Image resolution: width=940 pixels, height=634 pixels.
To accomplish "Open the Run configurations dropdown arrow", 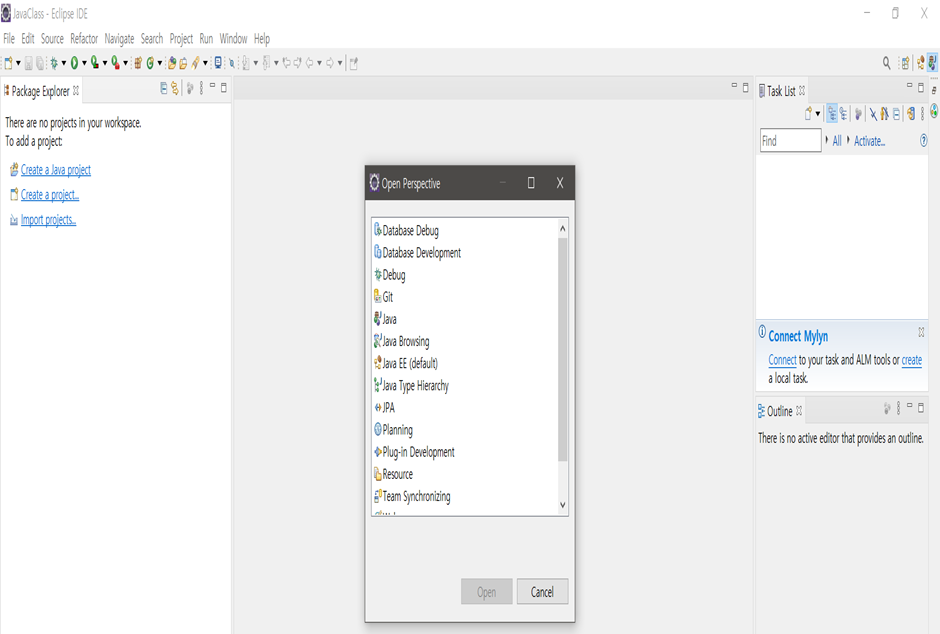I will pyautogui.click(x=84, y=63).
